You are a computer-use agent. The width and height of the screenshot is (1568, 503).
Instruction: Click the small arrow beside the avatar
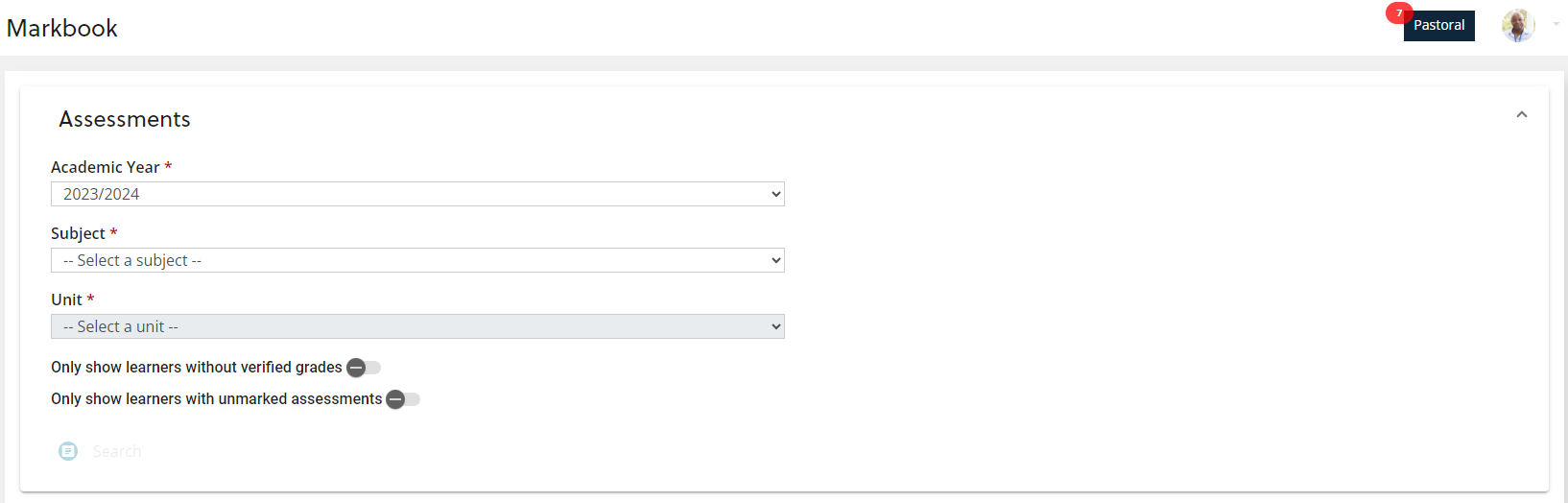tap(1556, 25)
